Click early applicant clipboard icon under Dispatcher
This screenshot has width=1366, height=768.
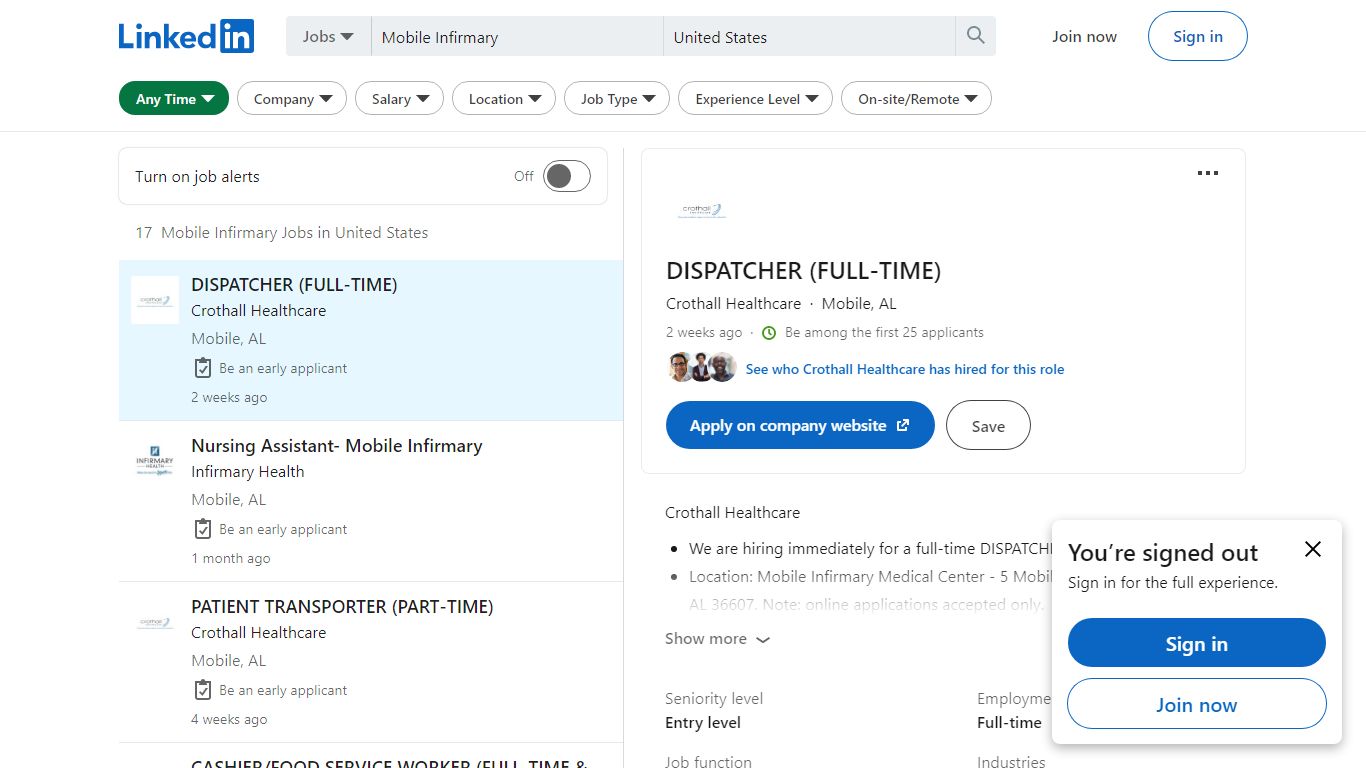point(202,368)
